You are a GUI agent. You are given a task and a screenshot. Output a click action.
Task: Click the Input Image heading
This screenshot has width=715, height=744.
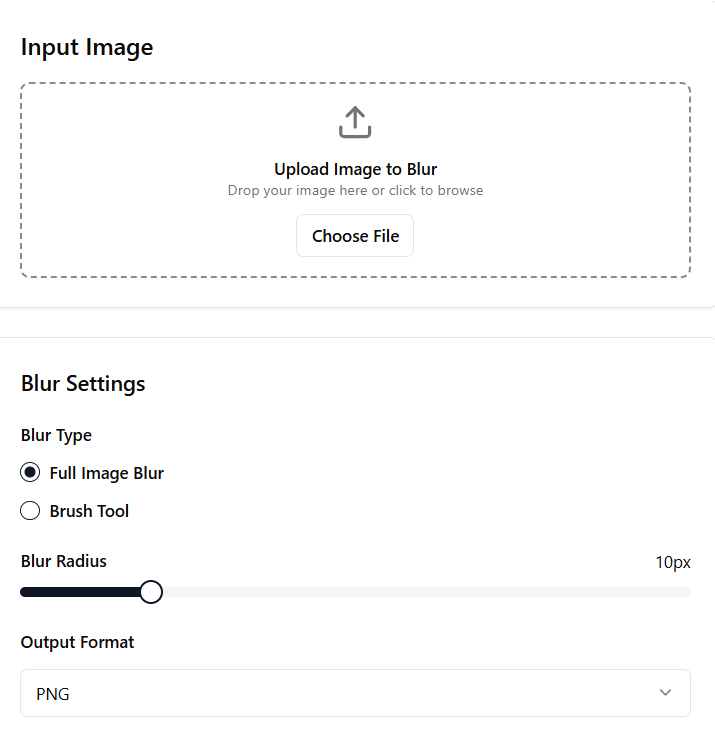87,47
